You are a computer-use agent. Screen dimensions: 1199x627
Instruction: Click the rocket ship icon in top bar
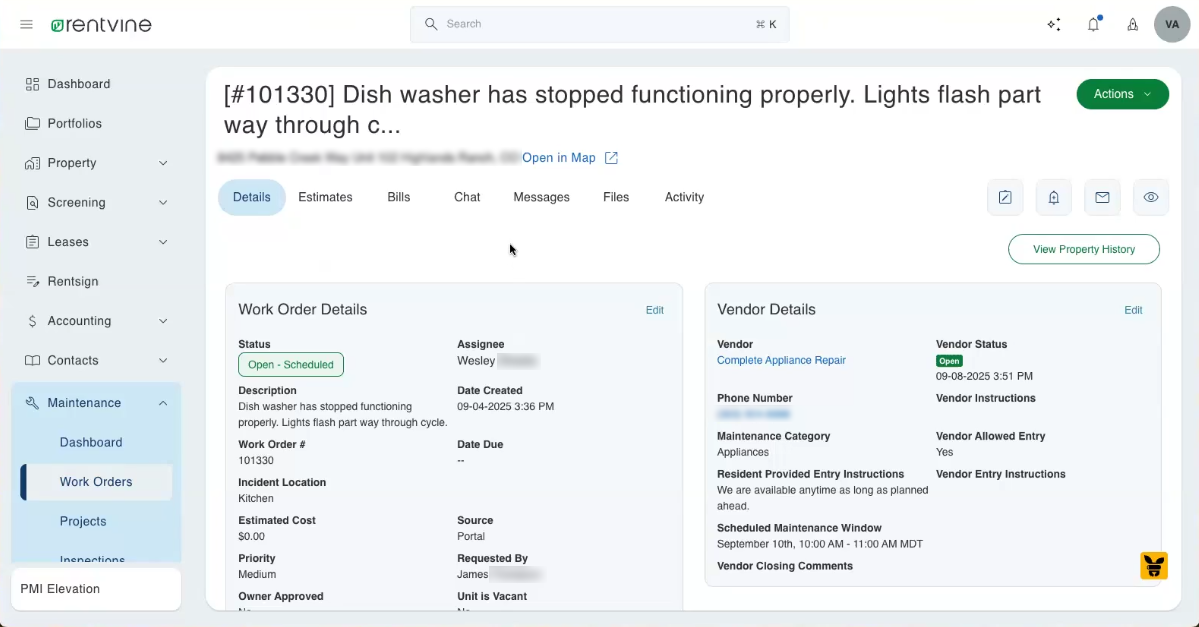click(x=1132, y=24)
